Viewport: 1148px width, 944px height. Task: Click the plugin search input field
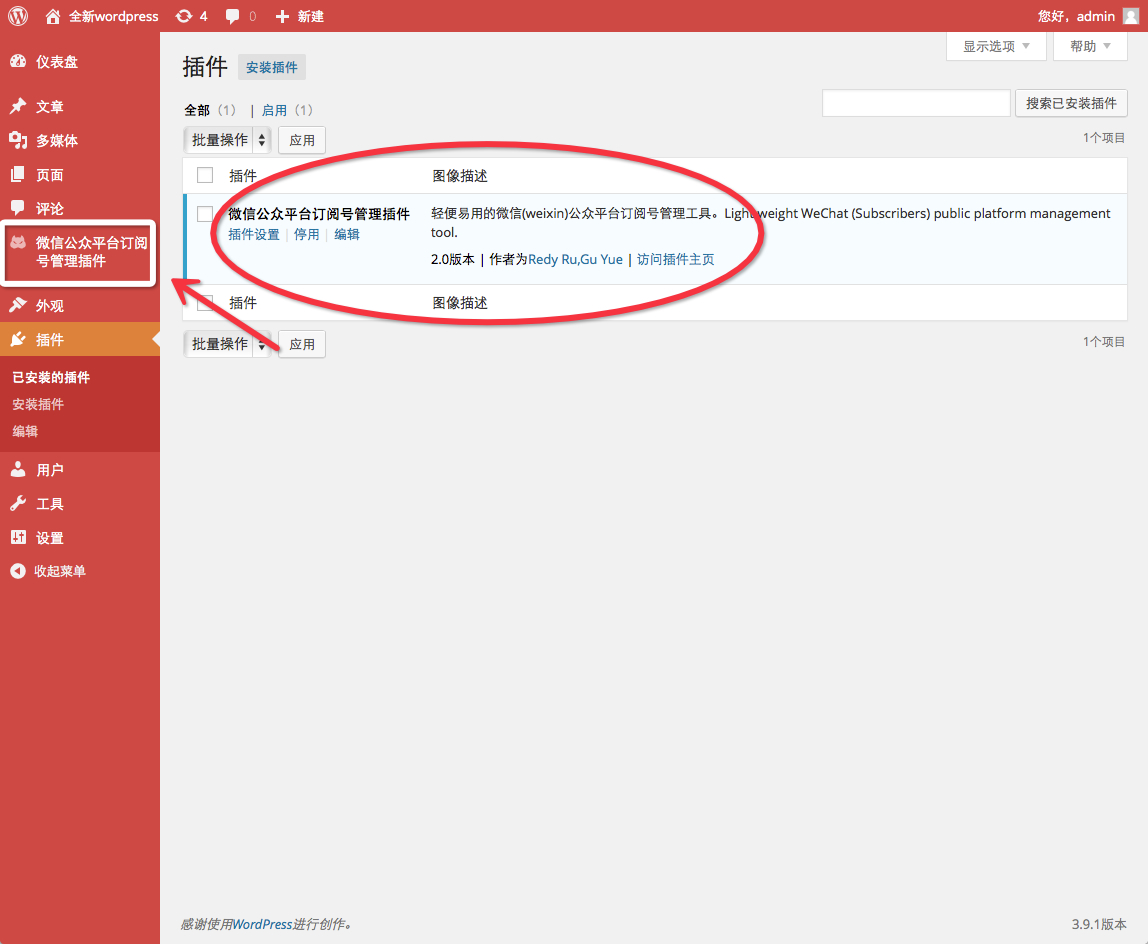coord(916,103)
